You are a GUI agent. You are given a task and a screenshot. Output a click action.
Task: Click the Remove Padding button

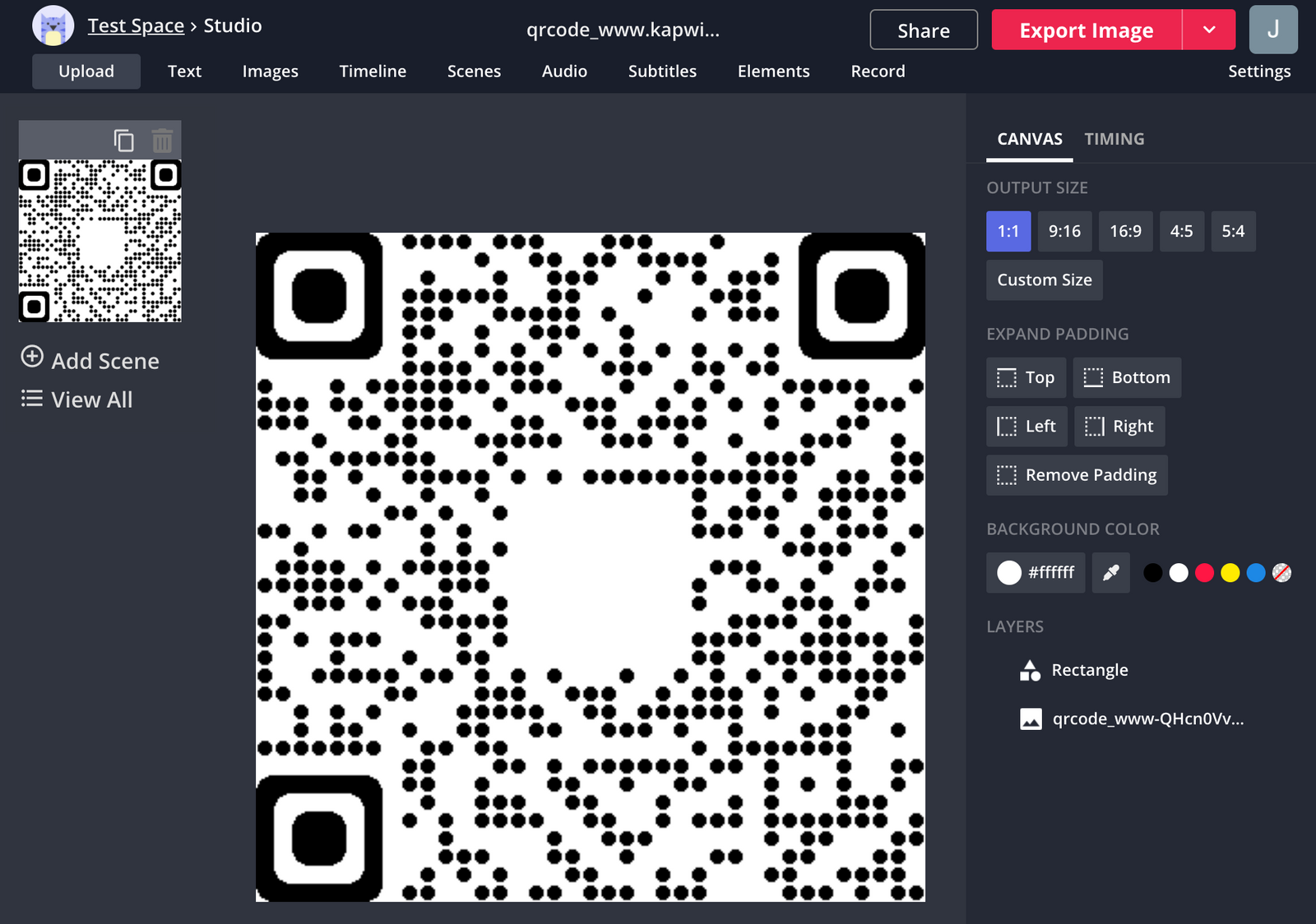click(1077, 475)
